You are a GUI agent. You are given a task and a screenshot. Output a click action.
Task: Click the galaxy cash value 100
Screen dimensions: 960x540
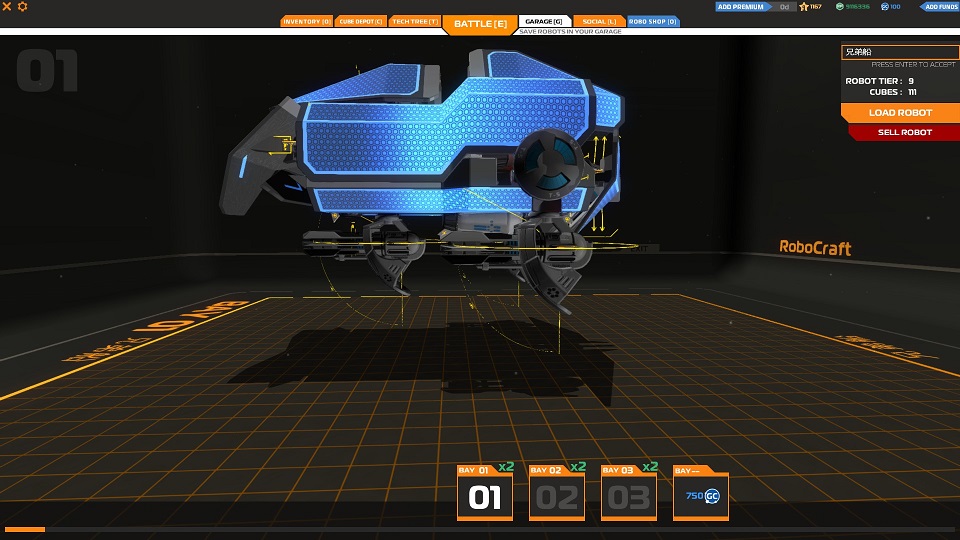click(x=895, y=7)
